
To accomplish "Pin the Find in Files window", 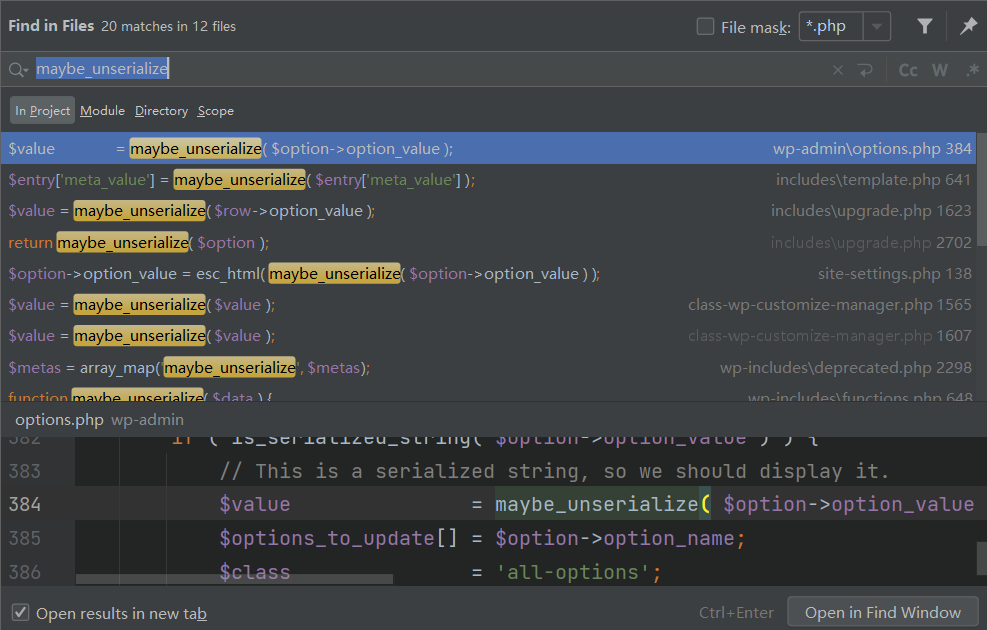I will 968,26.
